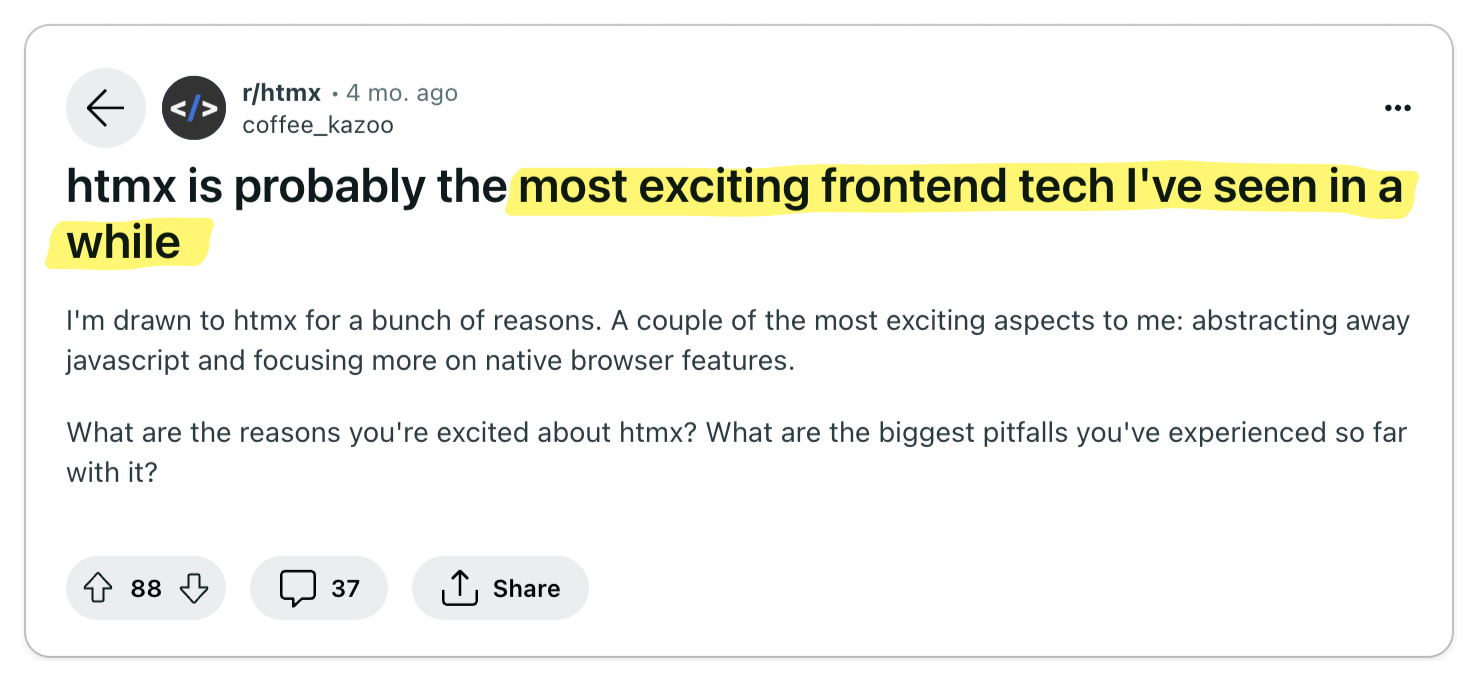Click the 88 vote score

[x=146, y=589]
